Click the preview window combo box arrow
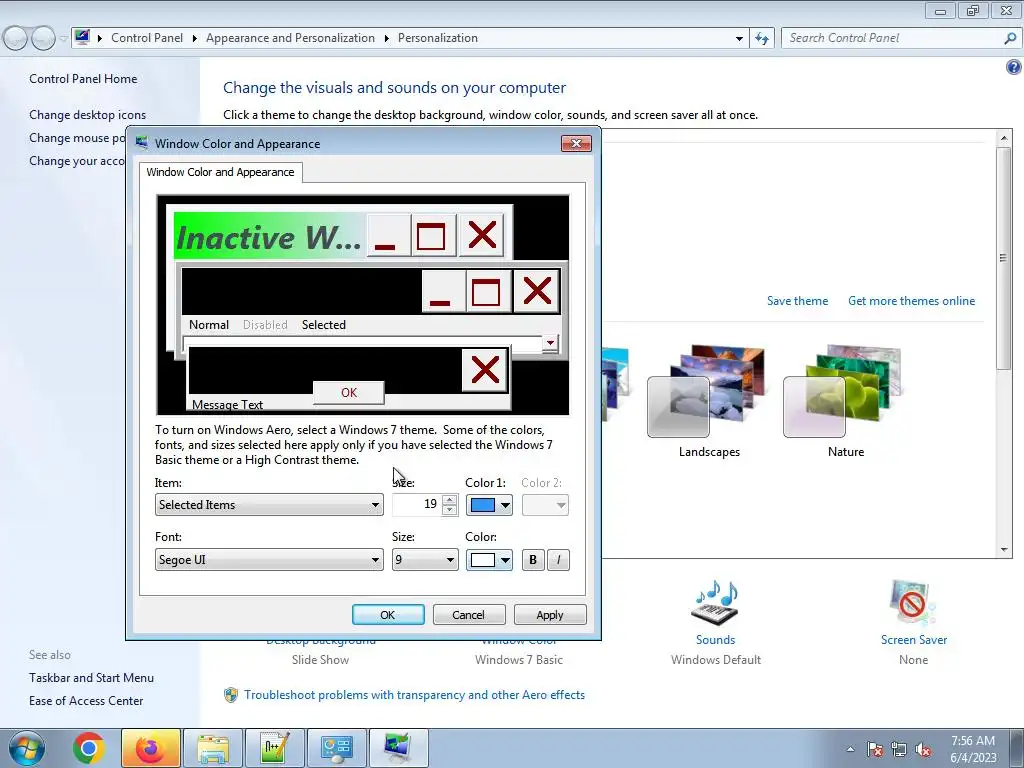 pyautogui.click(x=551, y=343)
